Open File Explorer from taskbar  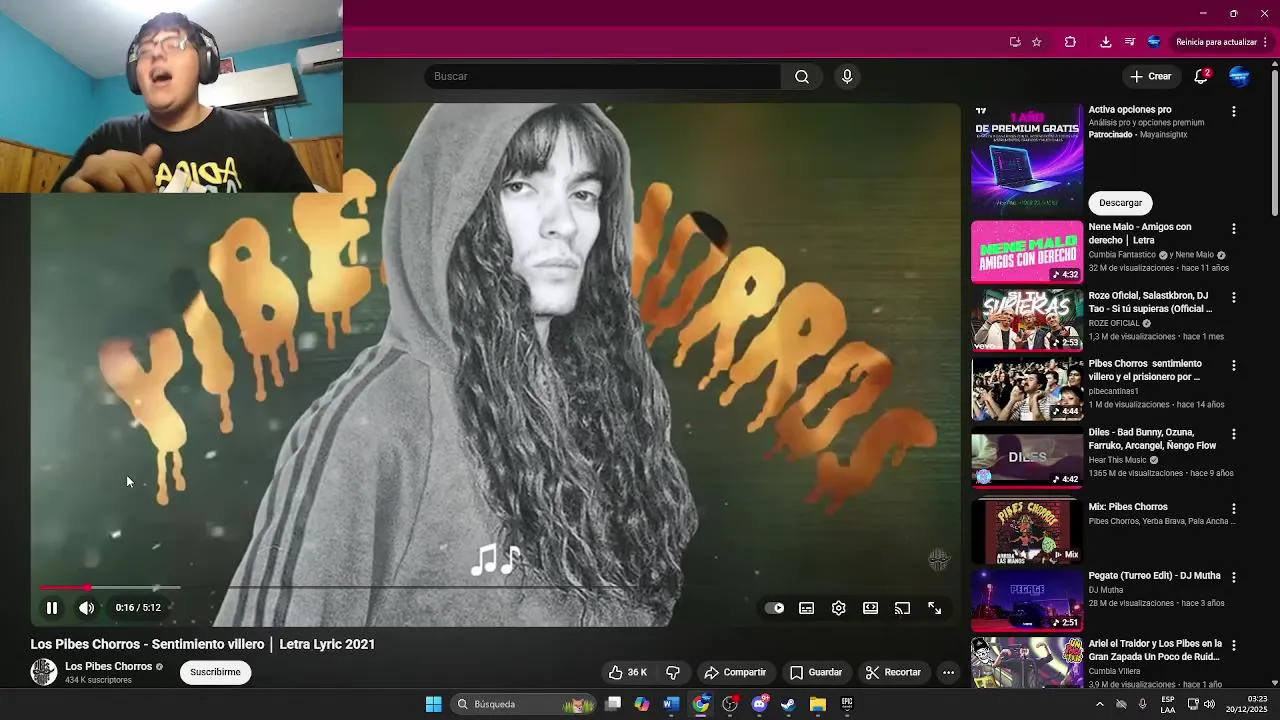(817, 704)
